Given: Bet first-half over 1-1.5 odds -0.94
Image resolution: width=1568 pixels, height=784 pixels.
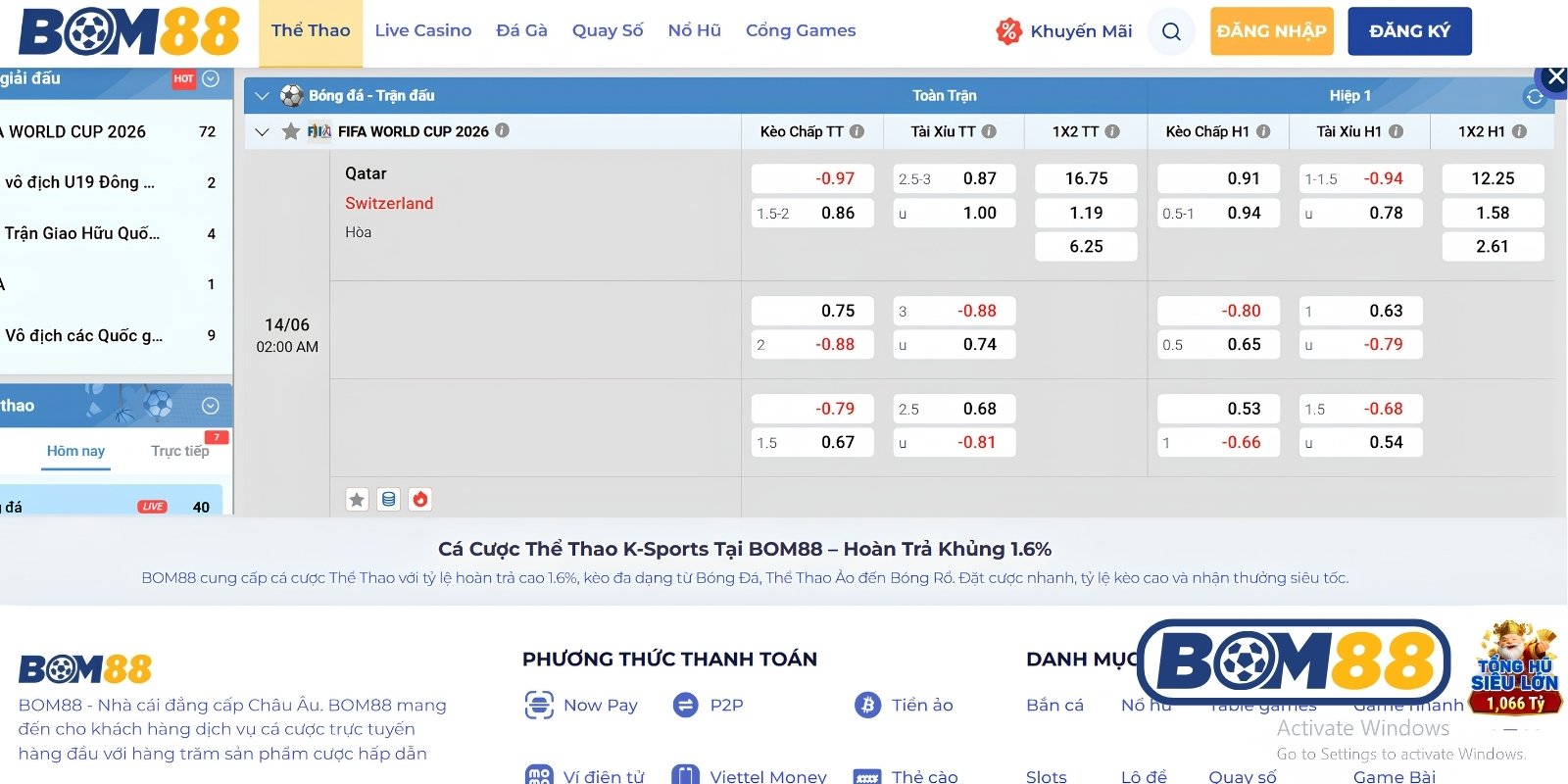Looking at the screenshot, I should pos(1360,178).
